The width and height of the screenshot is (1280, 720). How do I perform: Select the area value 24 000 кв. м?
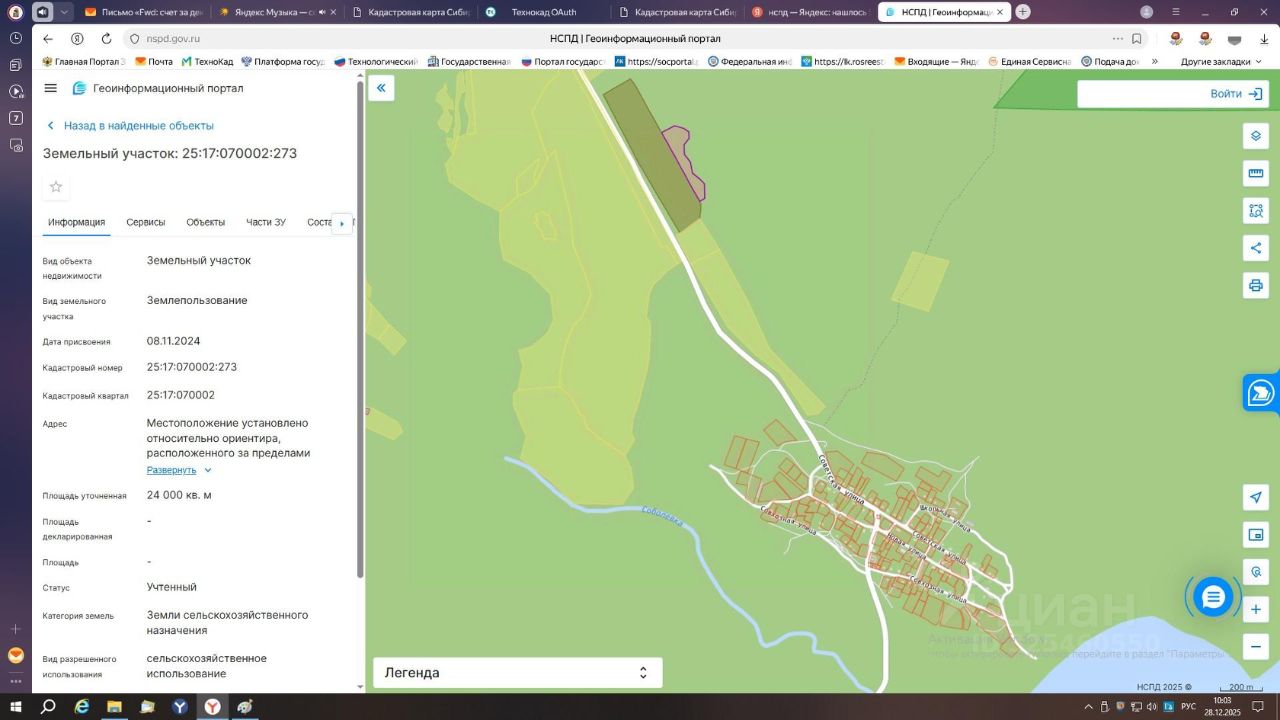click(x=179, y=495)
